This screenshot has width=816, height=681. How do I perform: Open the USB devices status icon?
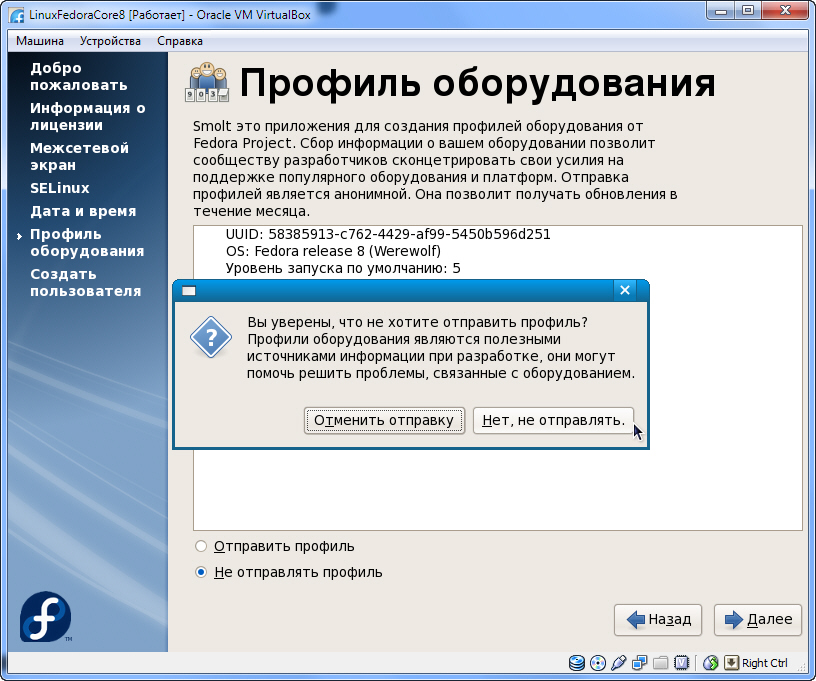[x=619, y=663]
